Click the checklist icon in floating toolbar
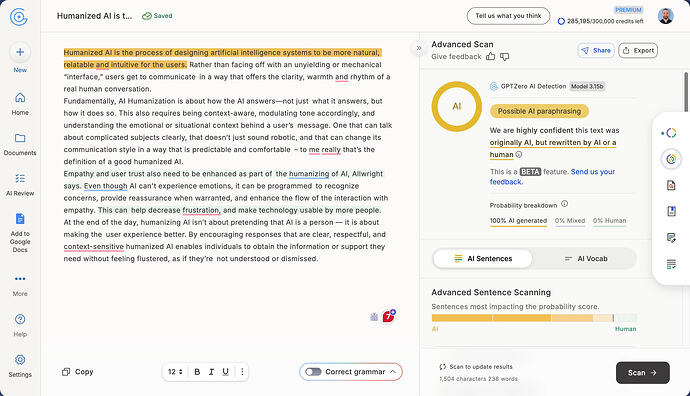 pos(671,264)
